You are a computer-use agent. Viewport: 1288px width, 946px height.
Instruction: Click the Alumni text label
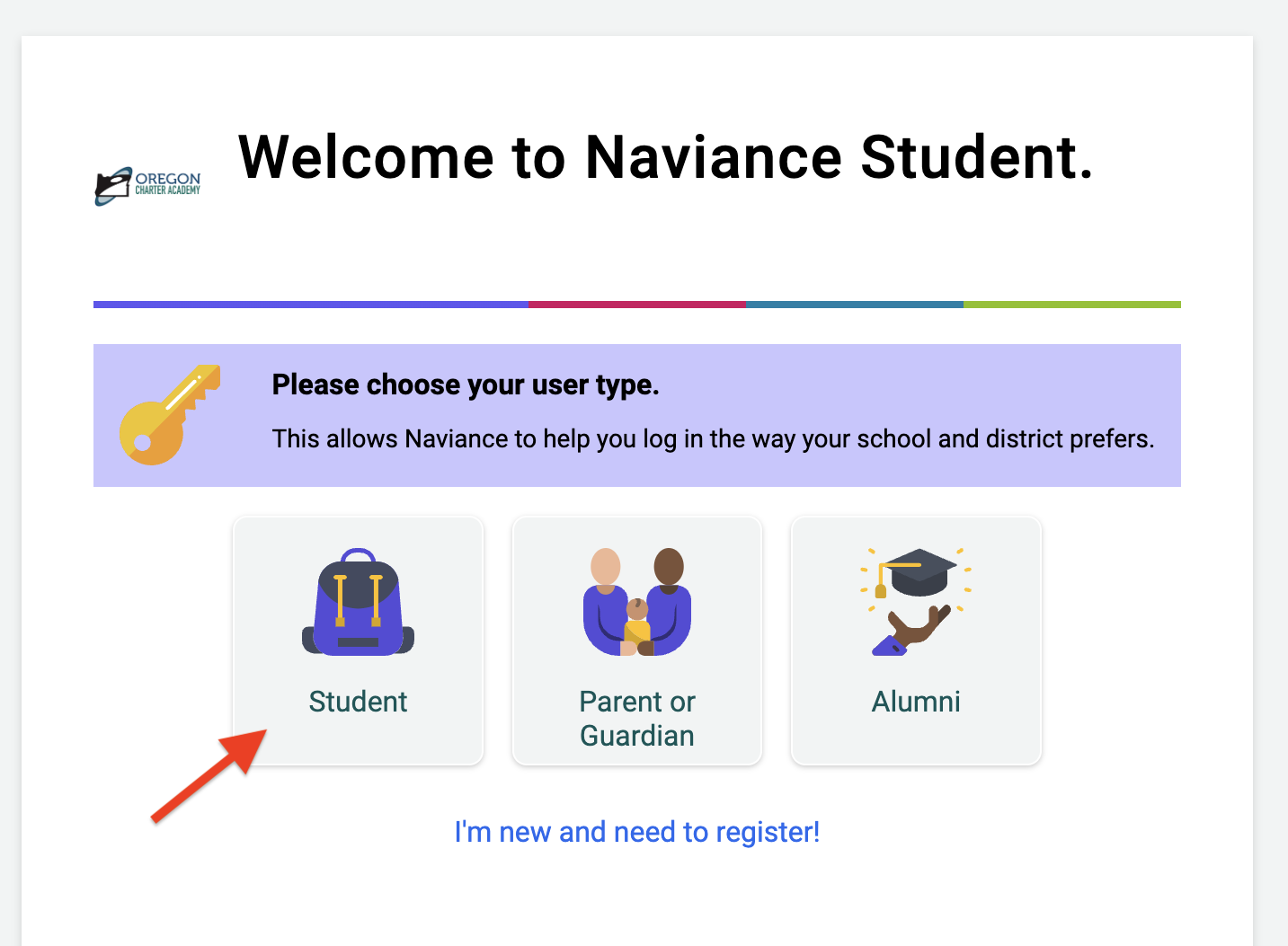916,702
